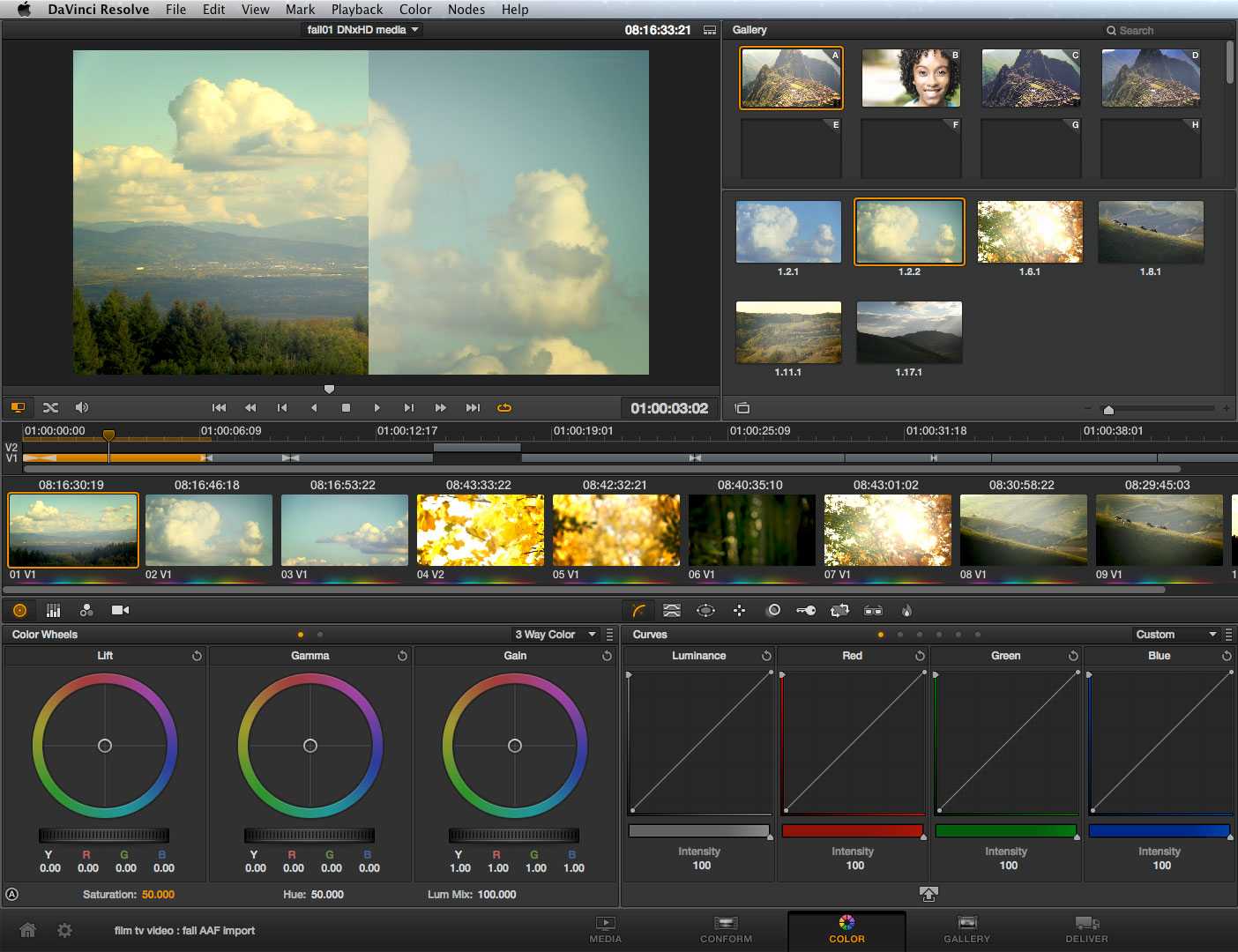Open the Camera Raw palette

tap(121, 610)
